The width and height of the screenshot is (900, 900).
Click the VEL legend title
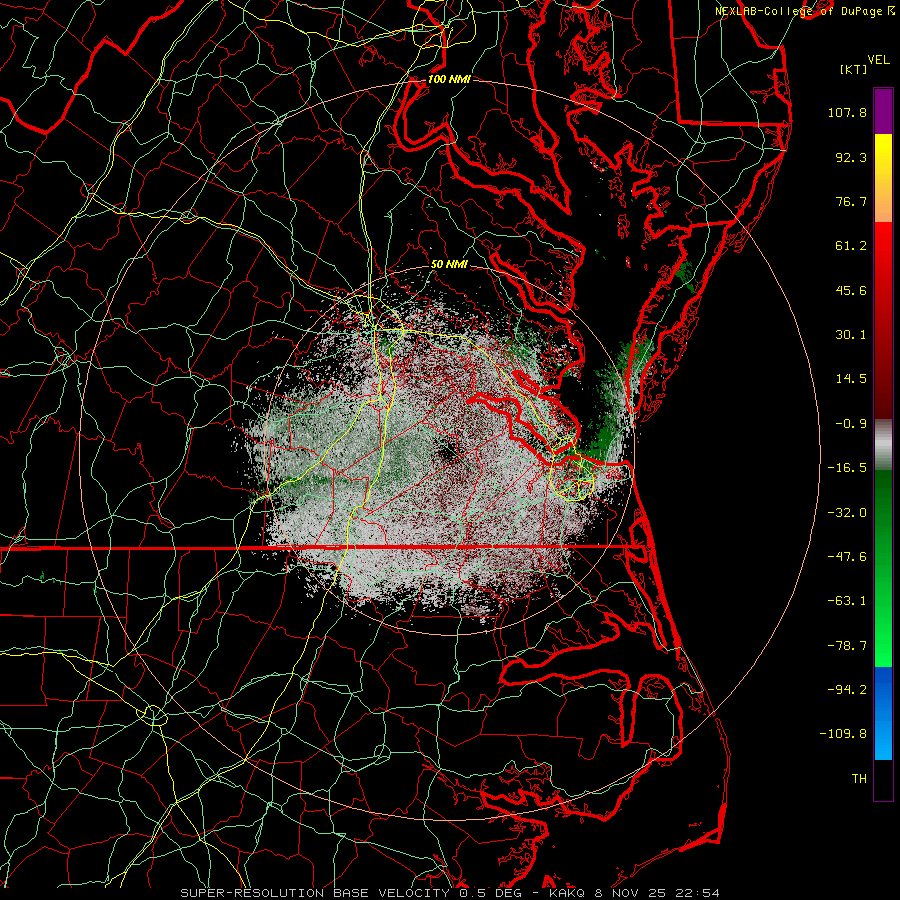click(x=878, y=60)
